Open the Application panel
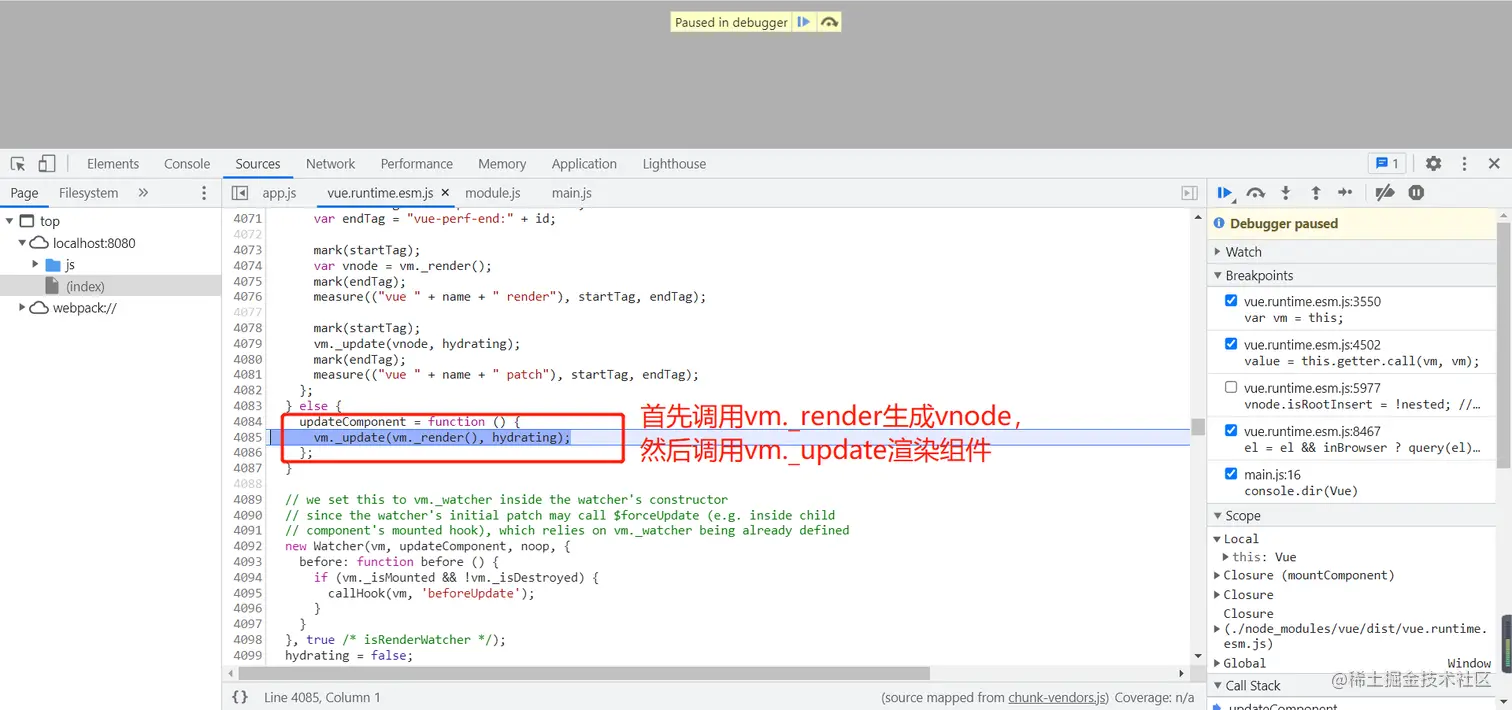The image size is (1512, 710). click(584, 164)
